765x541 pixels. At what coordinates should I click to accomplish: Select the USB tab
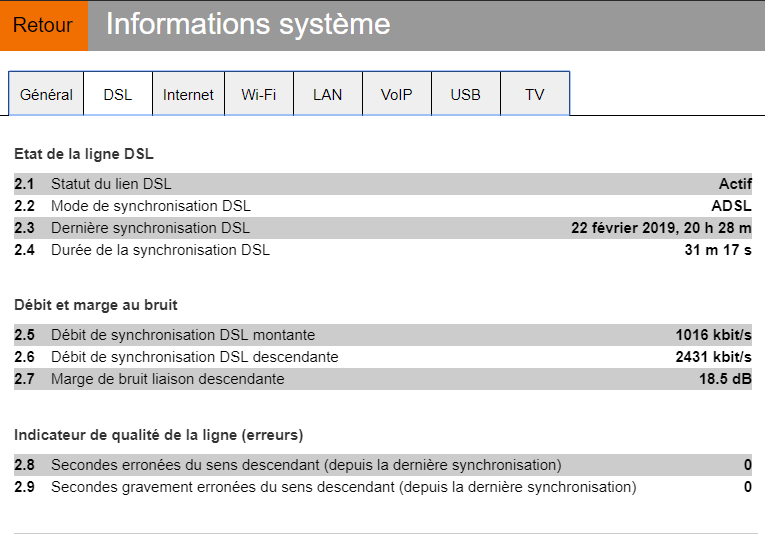click(465, 95)
